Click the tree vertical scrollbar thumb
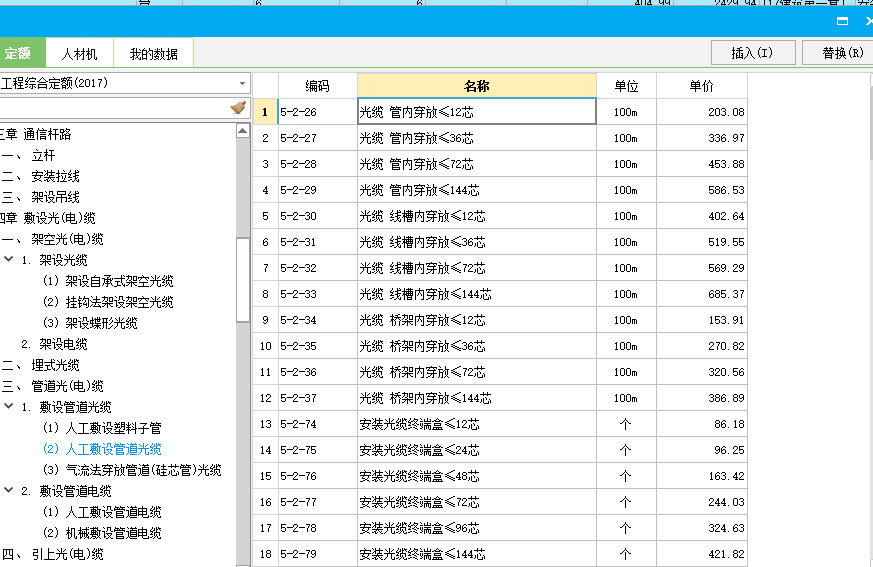The width and height of the screenshot is (873, 567). click(x=243, y=280)
